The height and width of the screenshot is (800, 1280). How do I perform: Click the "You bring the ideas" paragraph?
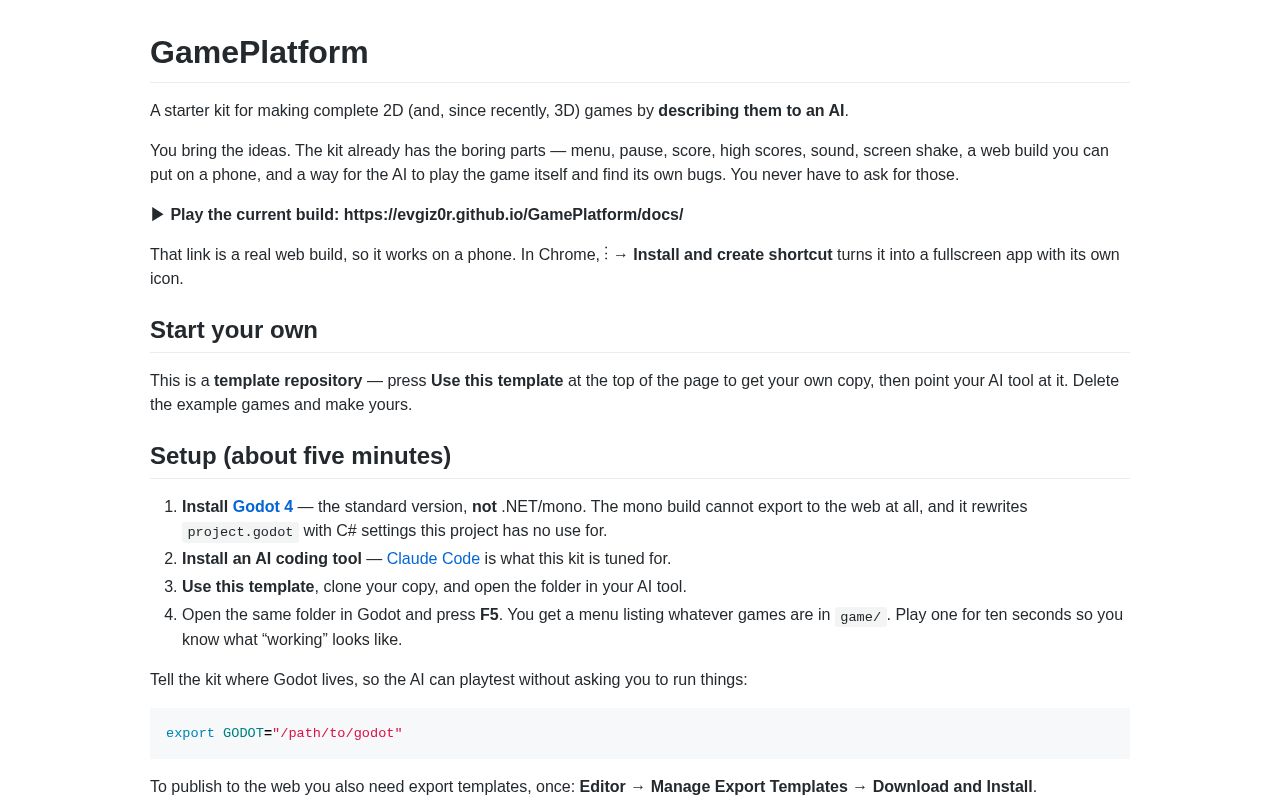pyautogui.click(x=640, y=163)
